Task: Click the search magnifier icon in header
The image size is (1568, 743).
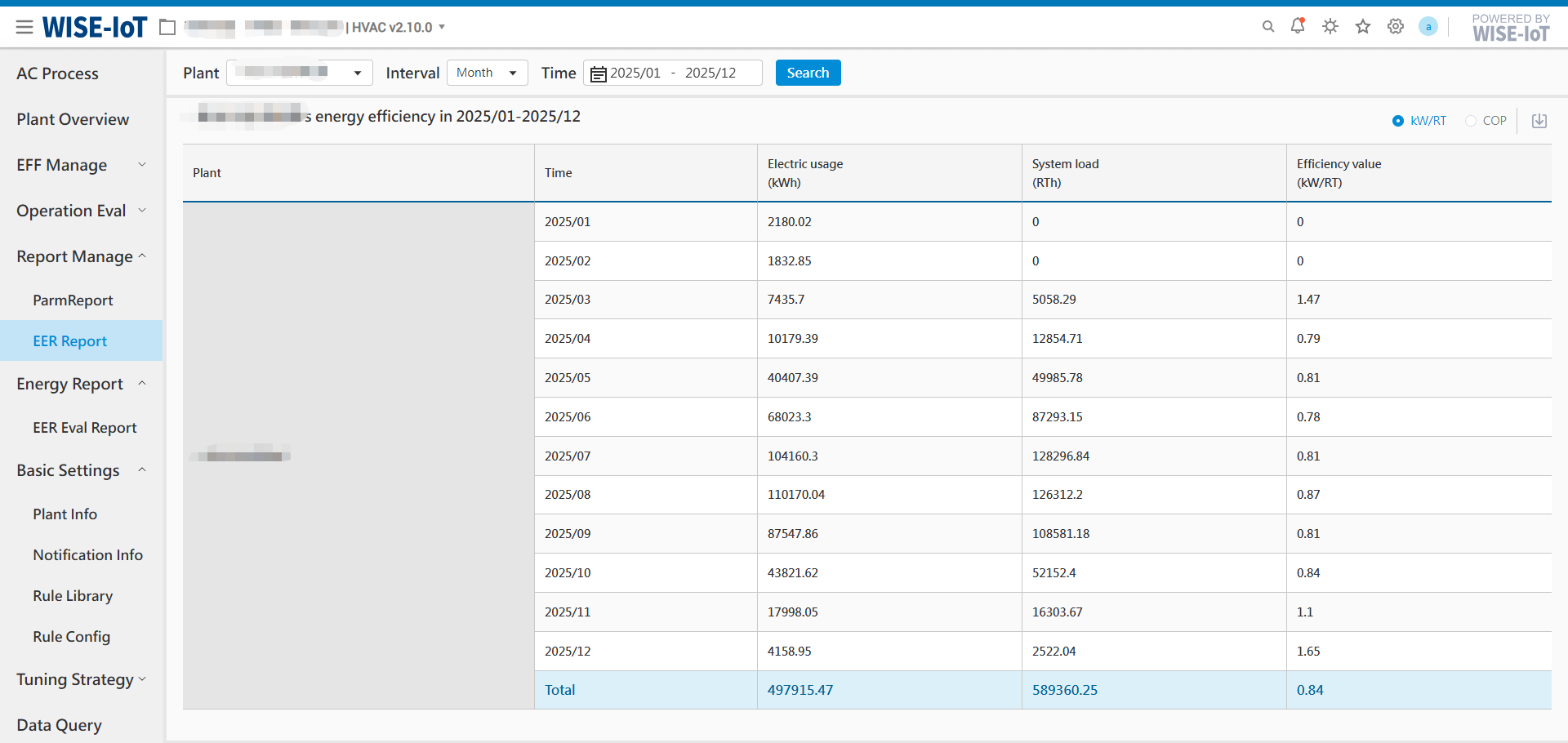Action: pyautogui.click(x=1267, y=27)
